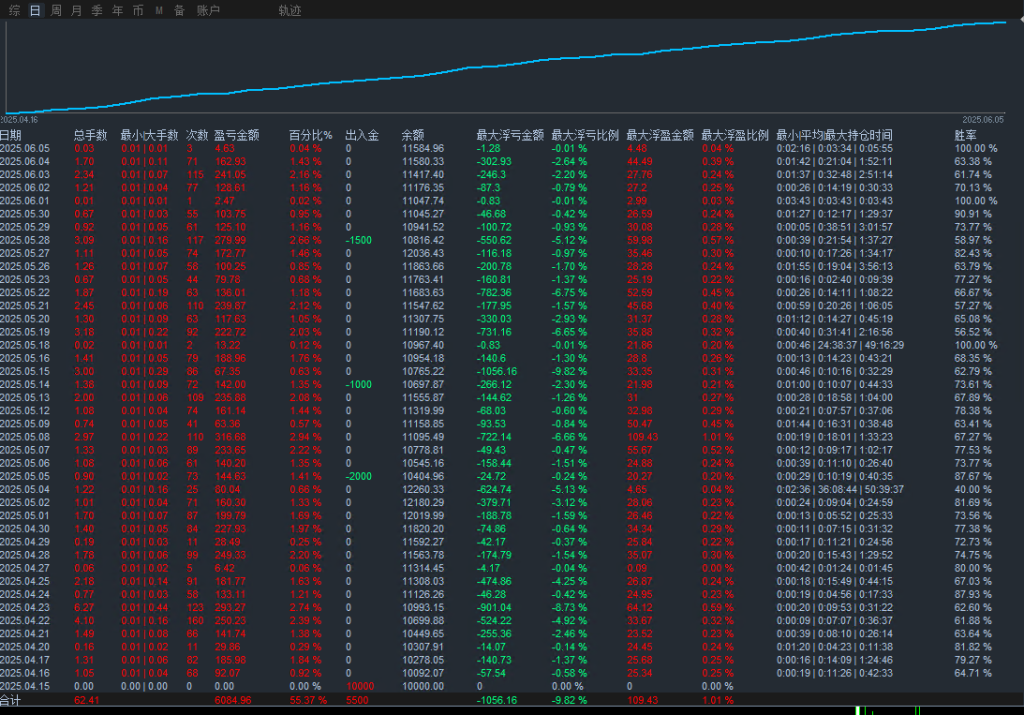Open the 备 tab

click(179, 10)
